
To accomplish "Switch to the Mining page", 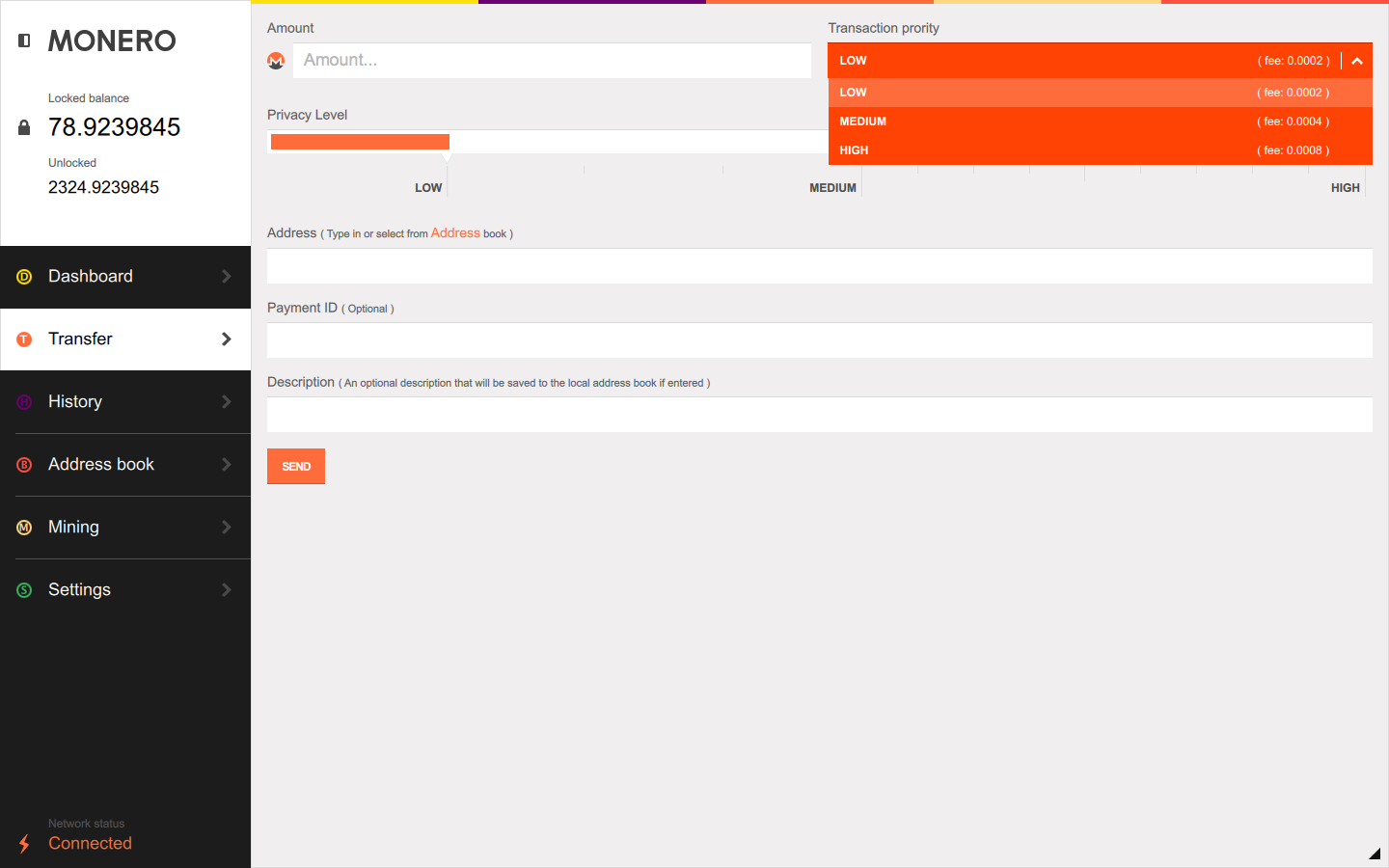I will tap(125, 528).
